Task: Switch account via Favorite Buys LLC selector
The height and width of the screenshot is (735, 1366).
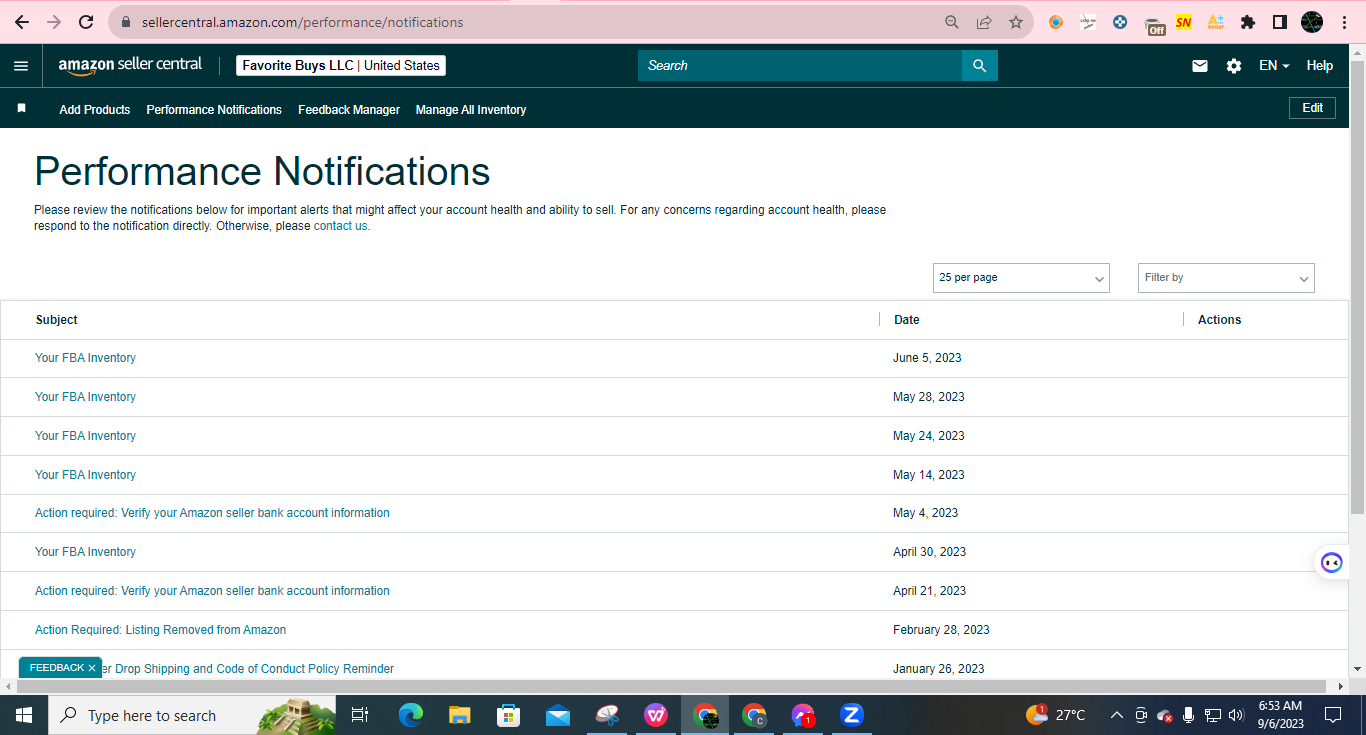Action: point(341,66)
